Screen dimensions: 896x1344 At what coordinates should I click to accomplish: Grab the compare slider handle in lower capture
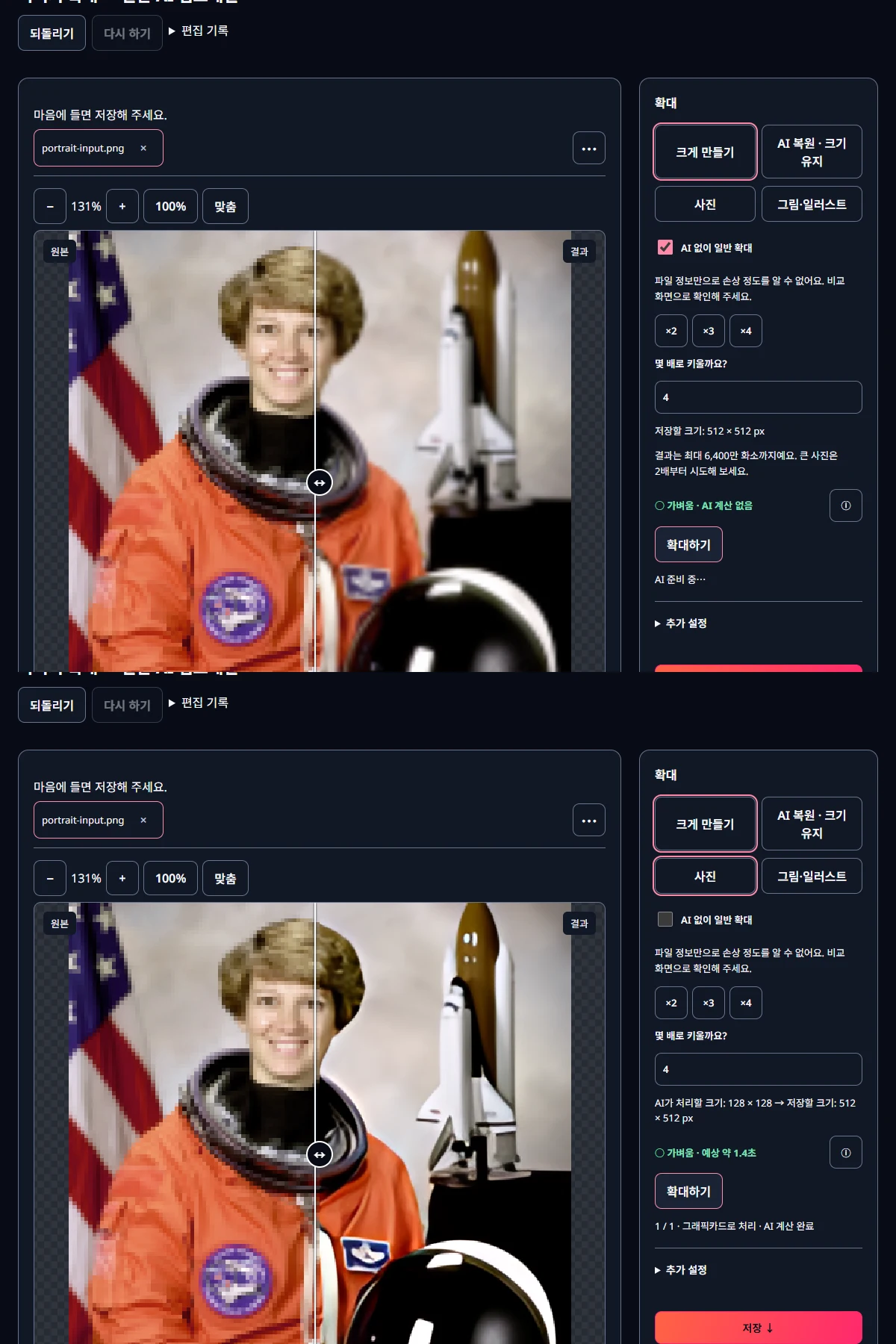coord(320,1154)
